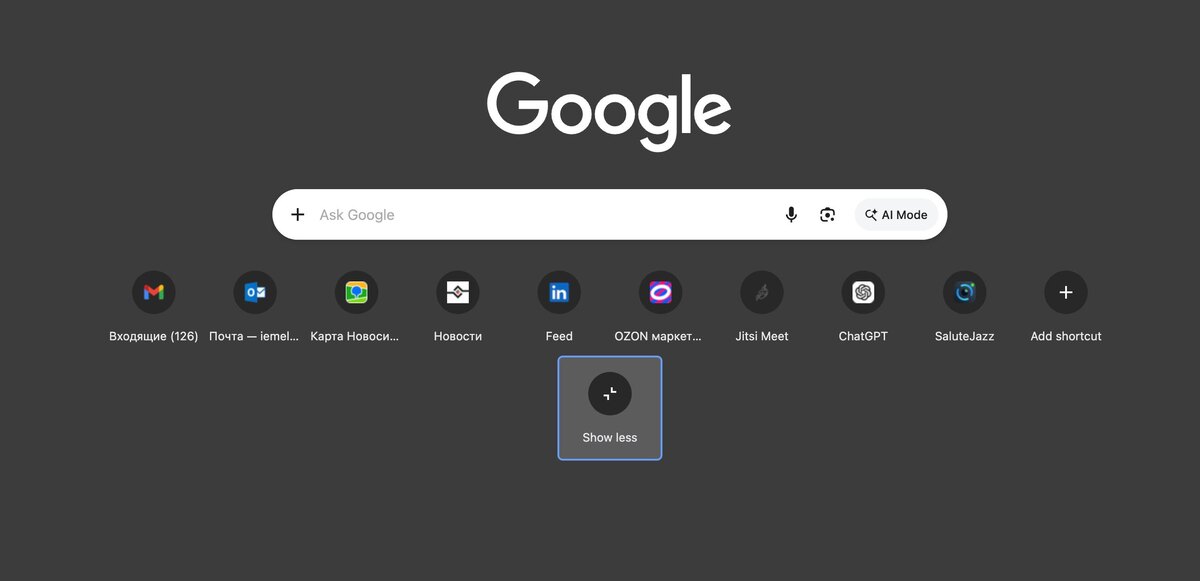Image resolution: width=1200 pixels, height=581 pixels.
Task: Open the LinkedIn Feed shortcut icon
Action: point(559,293)
